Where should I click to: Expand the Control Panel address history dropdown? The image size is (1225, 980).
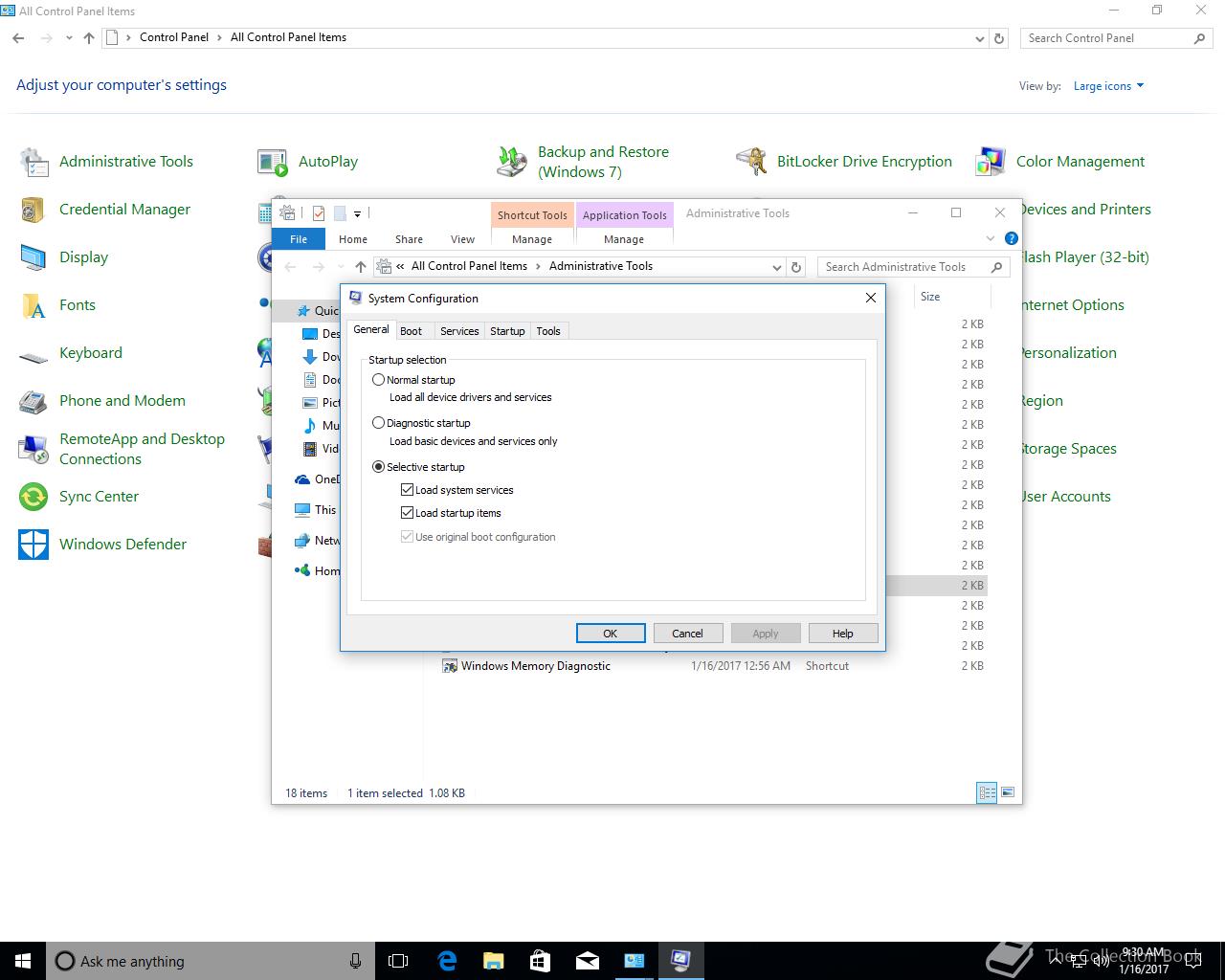(x=979, y=38)
